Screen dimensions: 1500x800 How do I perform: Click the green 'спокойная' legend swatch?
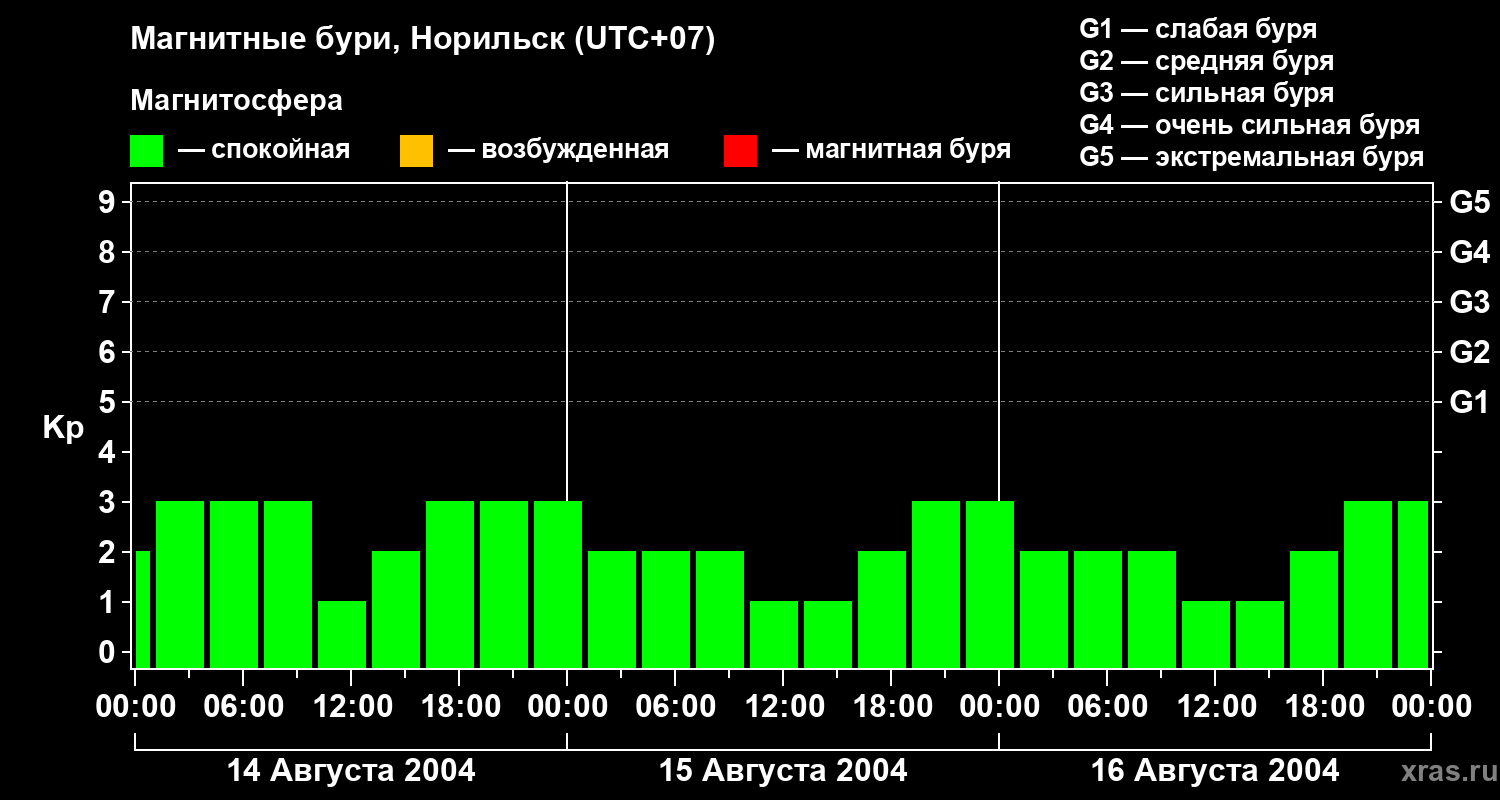click(x=147, y=151)
